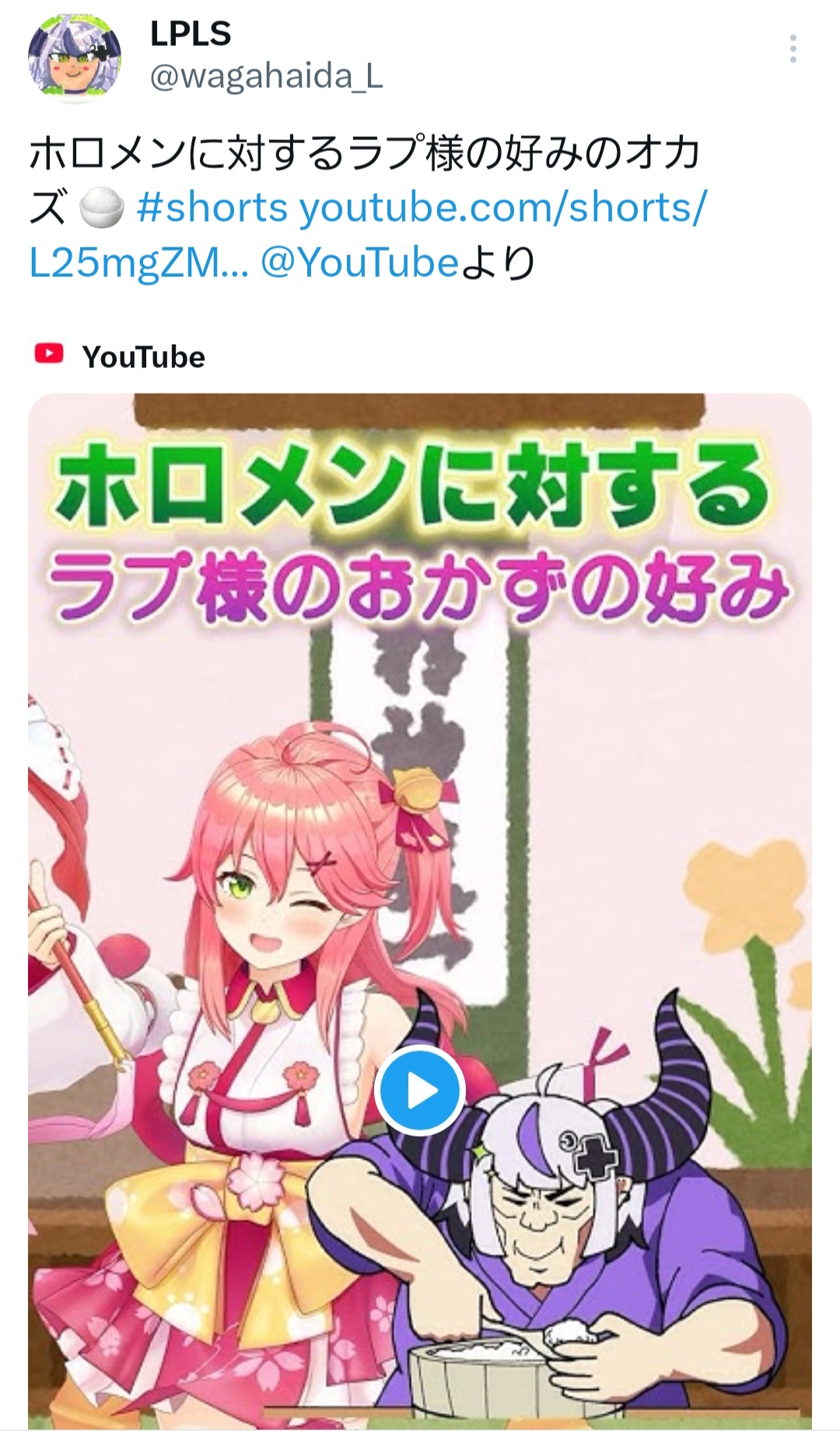840x1450 pixels.
Task: Tap the rice bowl emoji in the tweet
Action: [102, 208]
